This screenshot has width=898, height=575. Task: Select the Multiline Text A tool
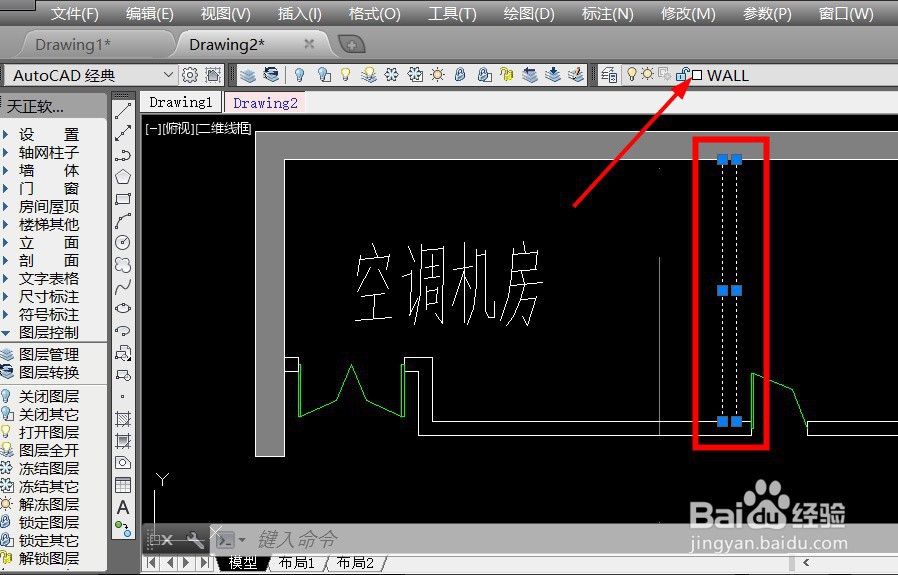[x=123, y=507]
